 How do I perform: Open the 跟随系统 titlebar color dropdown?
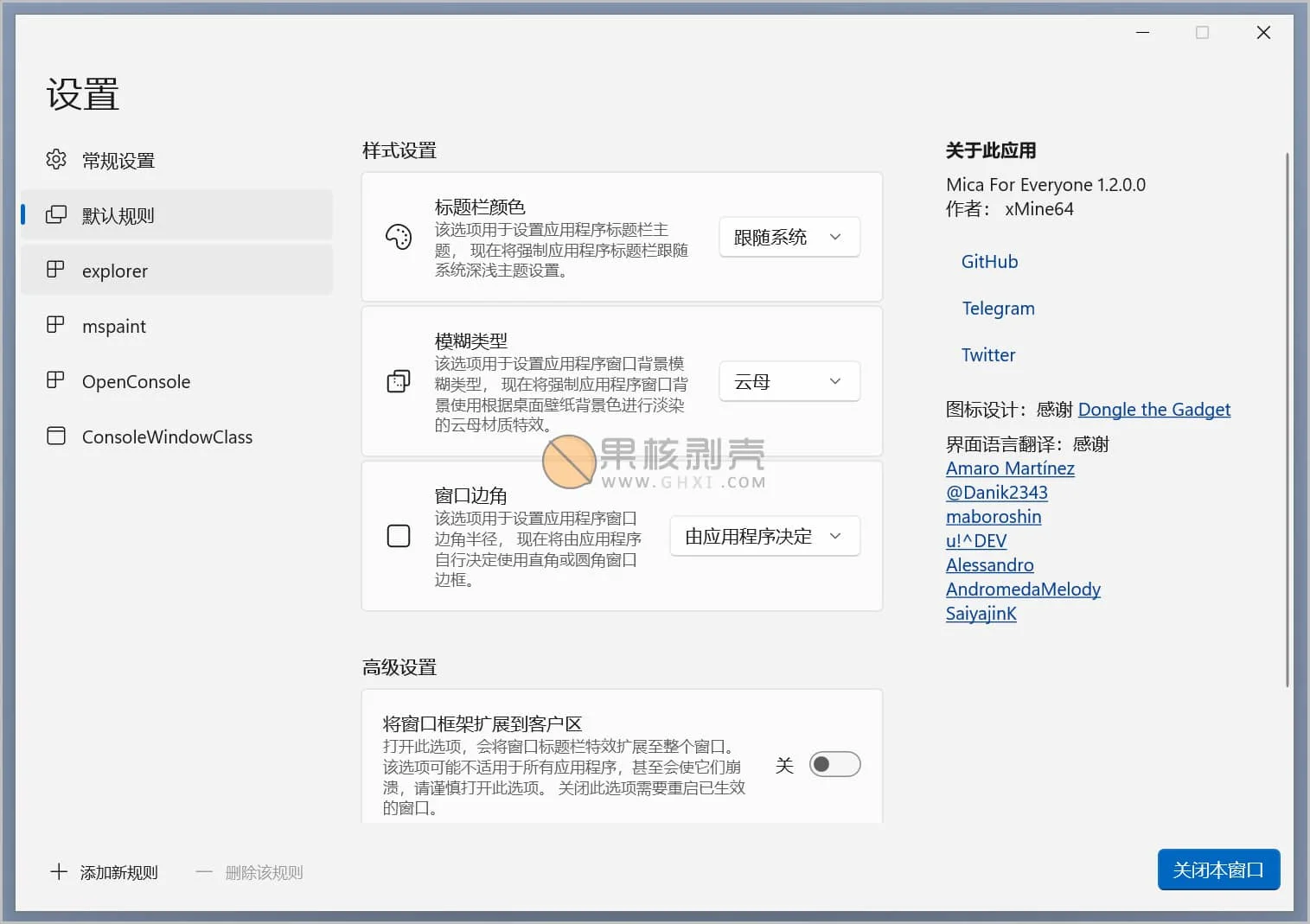788,237
